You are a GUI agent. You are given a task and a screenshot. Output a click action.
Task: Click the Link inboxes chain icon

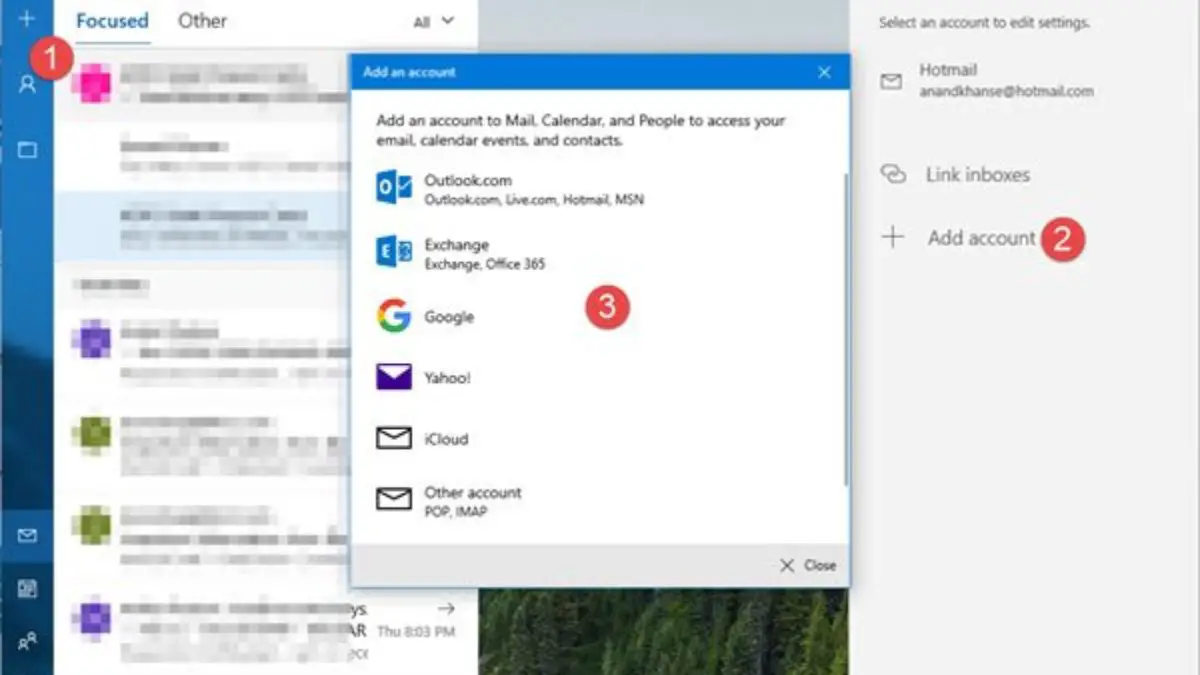coord(892,174)
